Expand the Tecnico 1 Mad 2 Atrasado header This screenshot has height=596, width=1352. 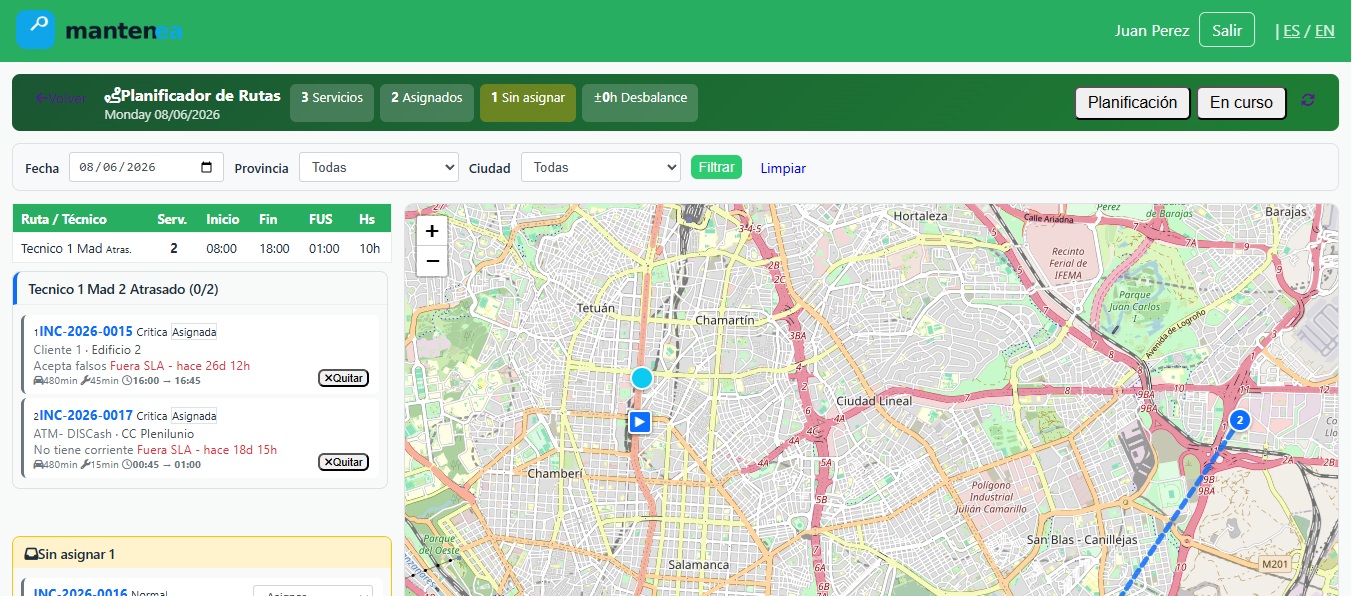click(201, 289)
